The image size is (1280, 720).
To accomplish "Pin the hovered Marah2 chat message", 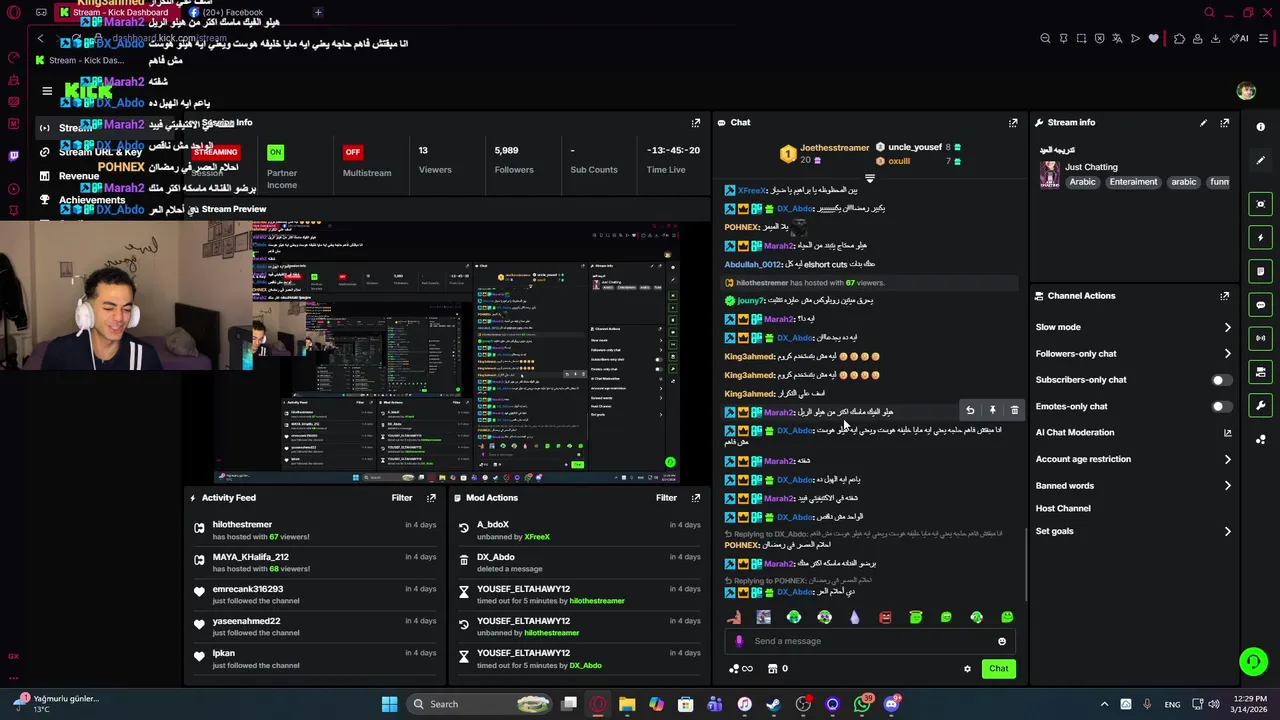I will 992,411.
